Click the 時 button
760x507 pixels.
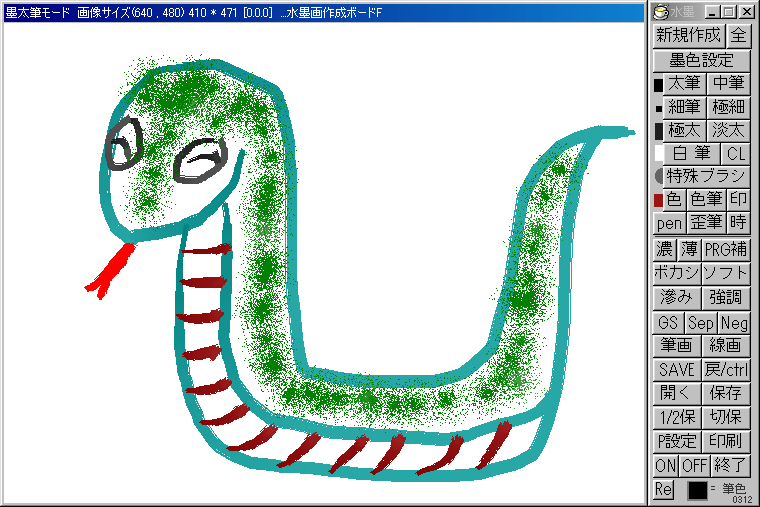pyautogui.click(x=738, y=223)
